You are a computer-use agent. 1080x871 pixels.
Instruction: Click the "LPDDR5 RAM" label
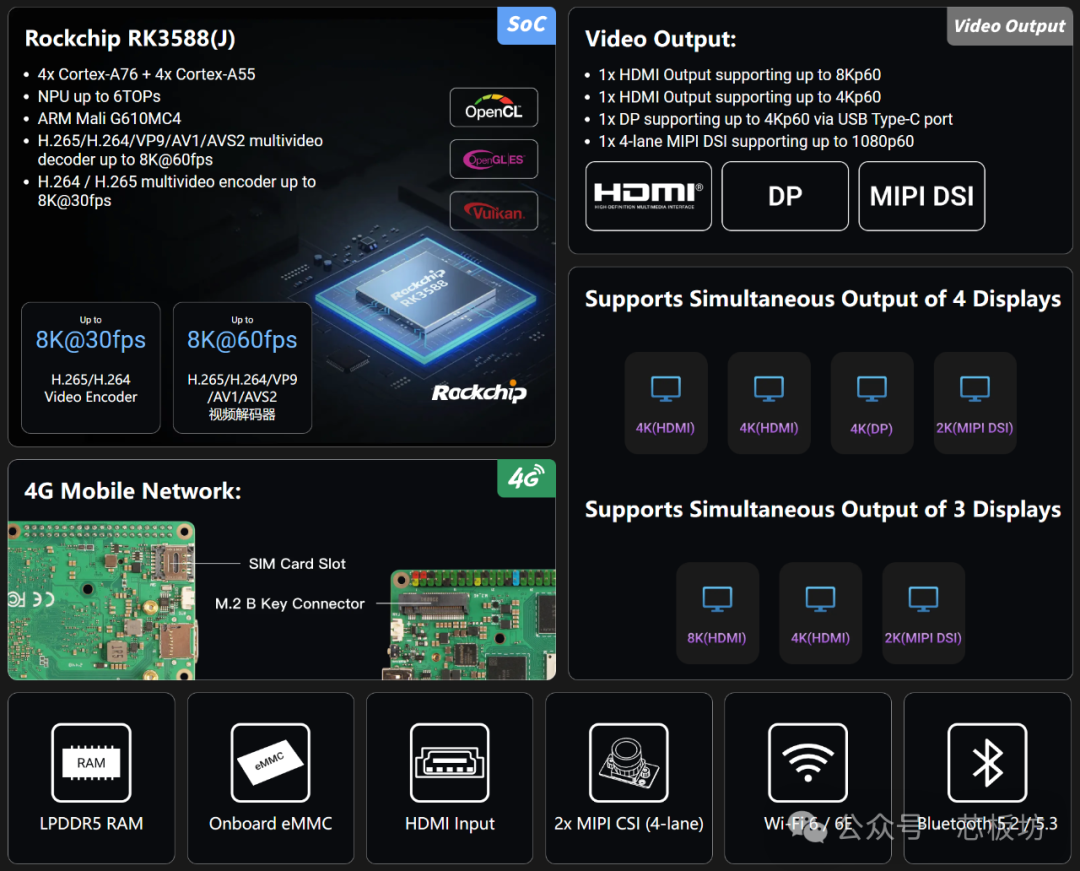[92, 823]
